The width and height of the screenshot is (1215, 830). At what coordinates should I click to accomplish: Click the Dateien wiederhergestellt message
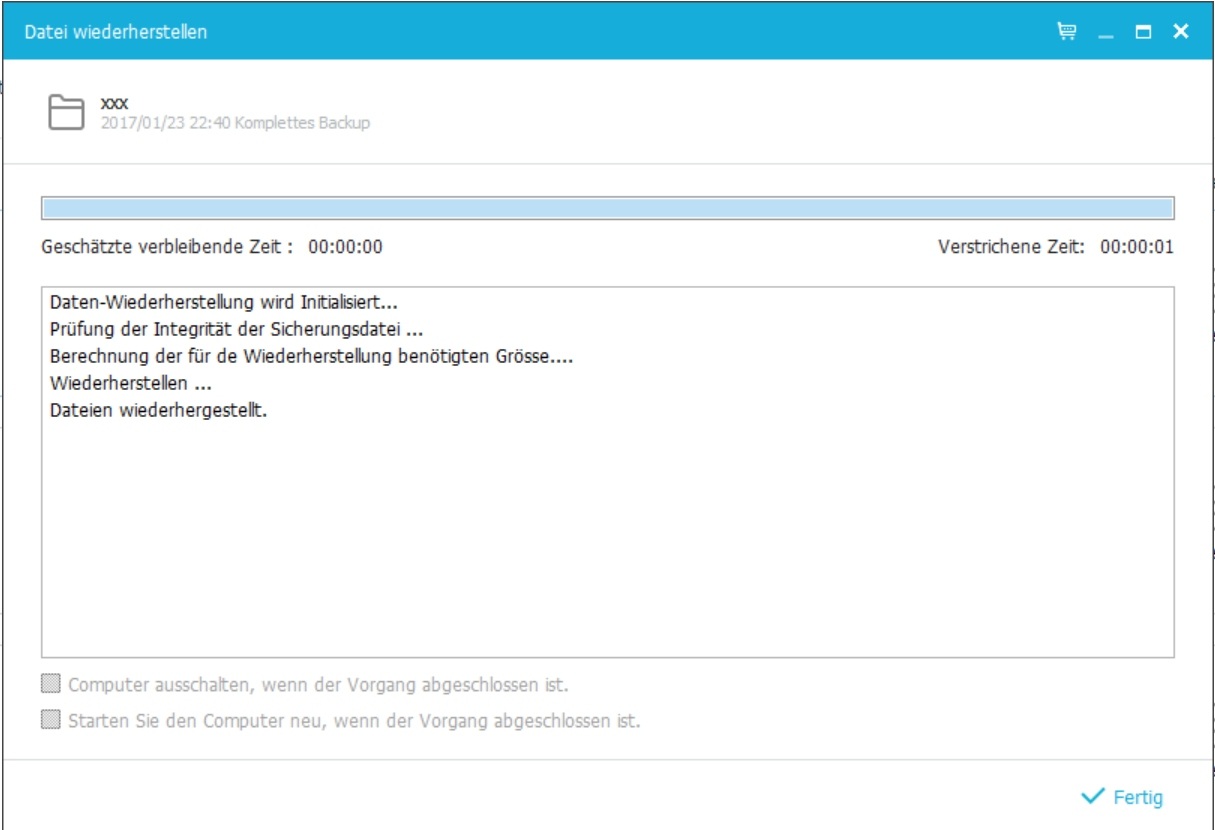[x=158, y=410]
